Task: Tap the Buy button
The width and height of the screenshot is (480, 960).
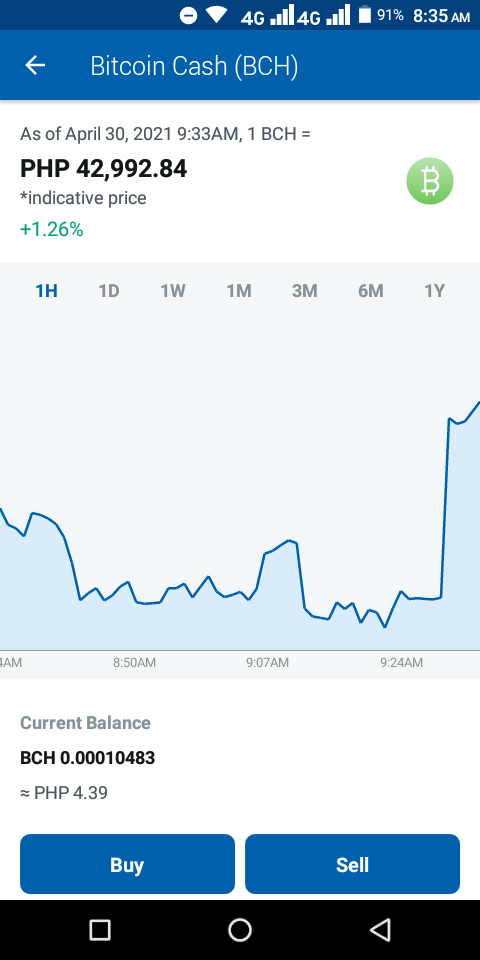Action: 127,864
